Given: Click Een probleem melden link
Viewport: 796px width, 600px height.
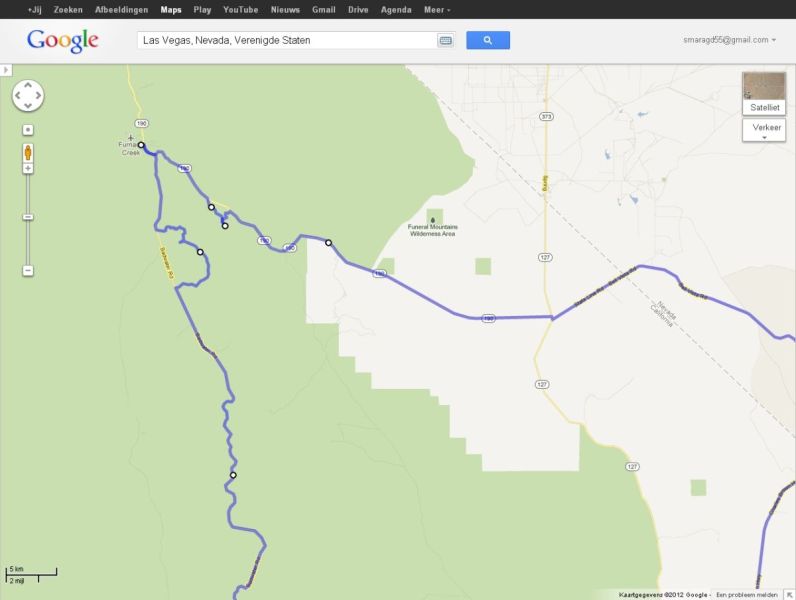Looking at the screenshot, I should [x=746, y=594].
